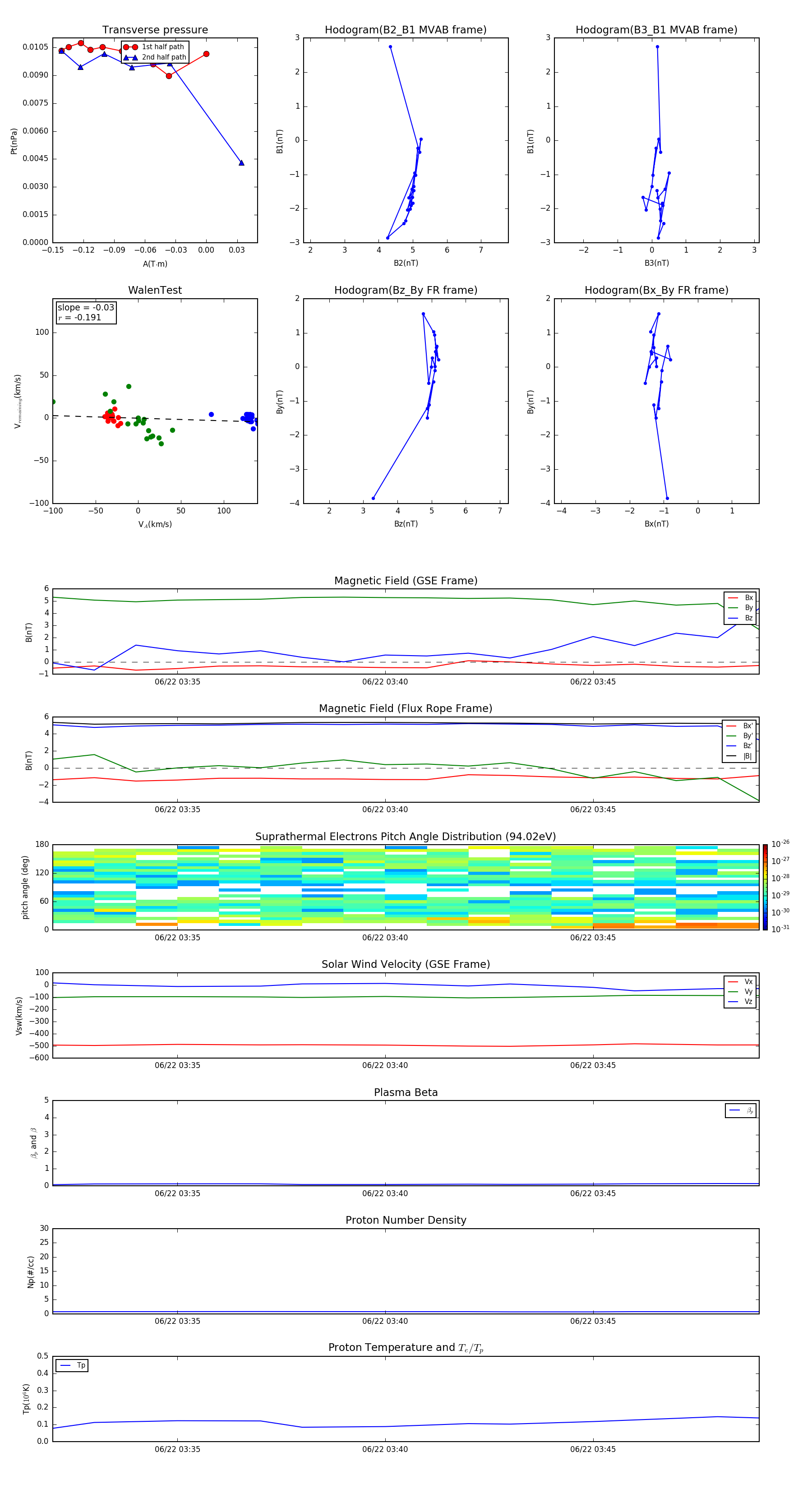Select the 'Hodogram(Bz_By FR frame)' title
The width and height of the screenshot is (812, 1489).
click(406, 290)
